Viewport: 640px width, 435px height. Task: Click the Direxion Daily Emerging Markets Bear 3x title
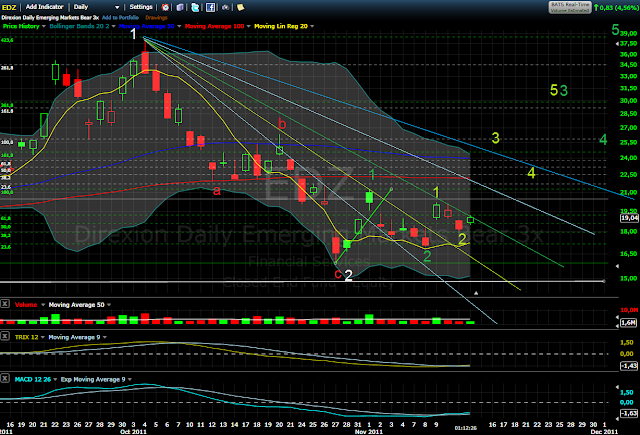click(50, 18)
